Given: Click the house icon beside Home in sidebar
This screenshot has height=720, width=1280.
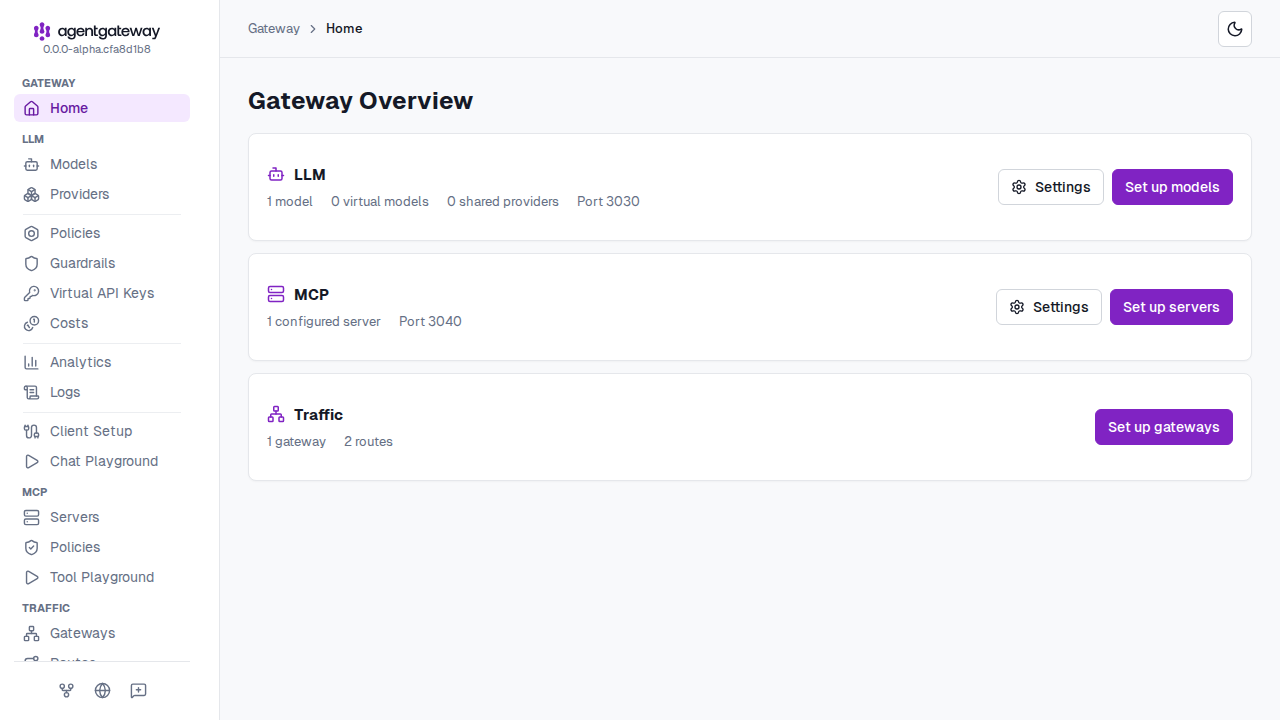Looking at the screenshot, I should [x=32, y=108].
